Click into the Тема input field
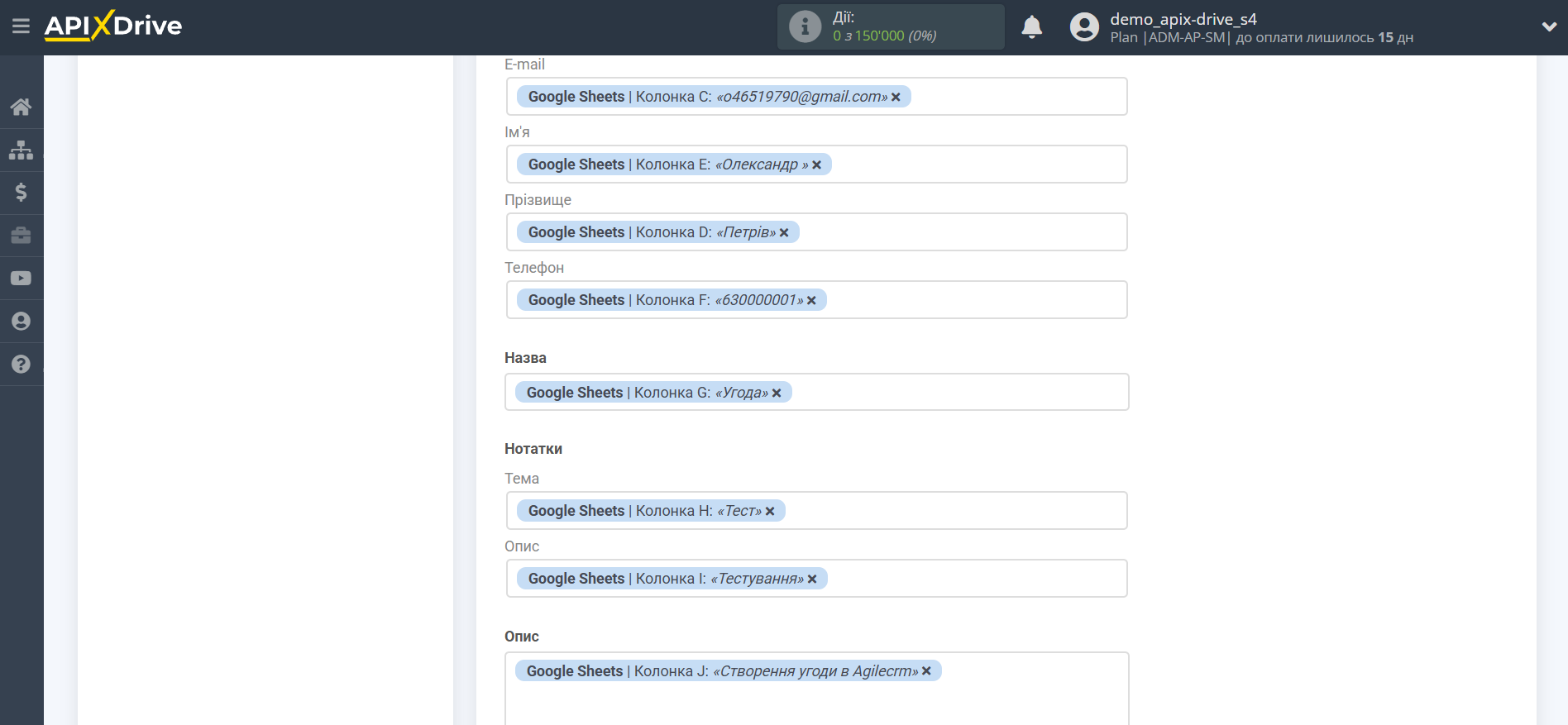Image resolution: width=1568 pixels, height=725 pixels. coord(816,511)
